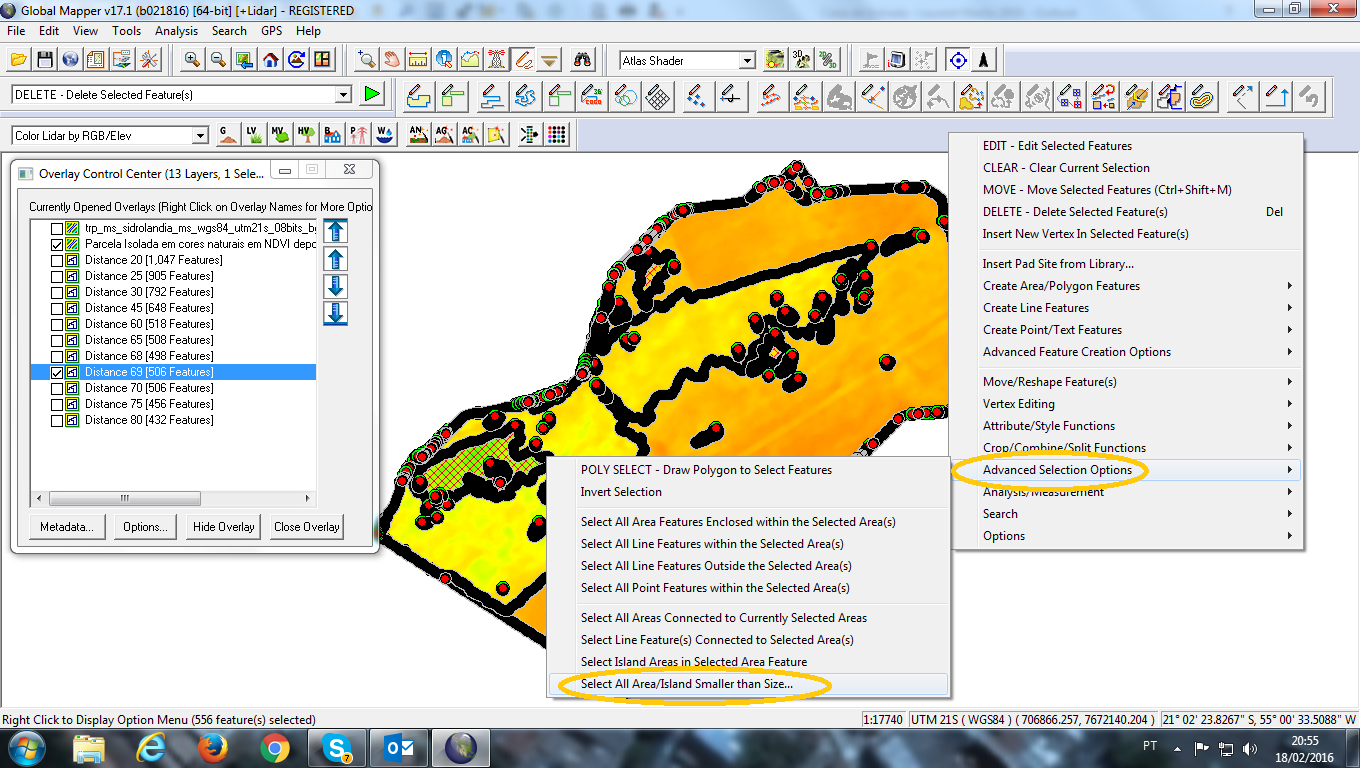Open the Atlas Shader dropdown
1360x768 pixels.
point(747,61)
